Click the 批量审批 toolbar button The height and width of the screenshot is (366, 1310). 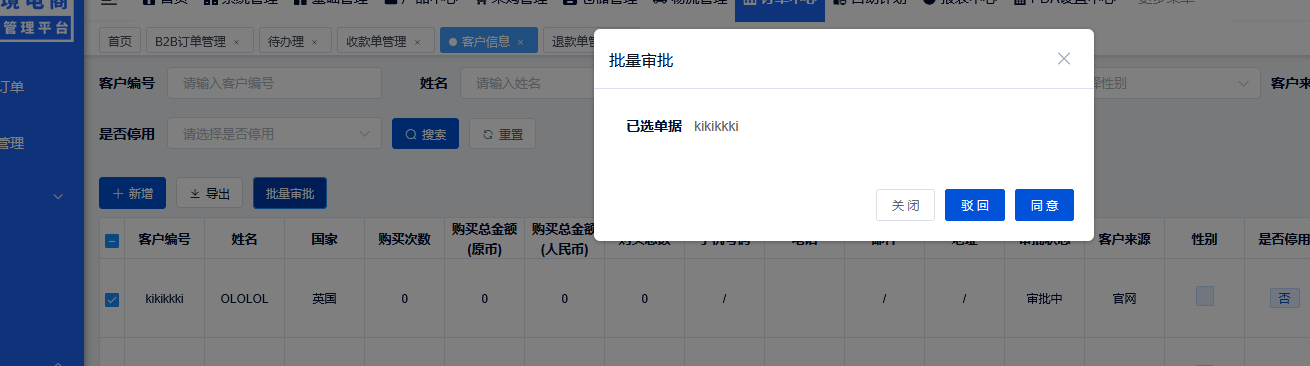point(290,194)
